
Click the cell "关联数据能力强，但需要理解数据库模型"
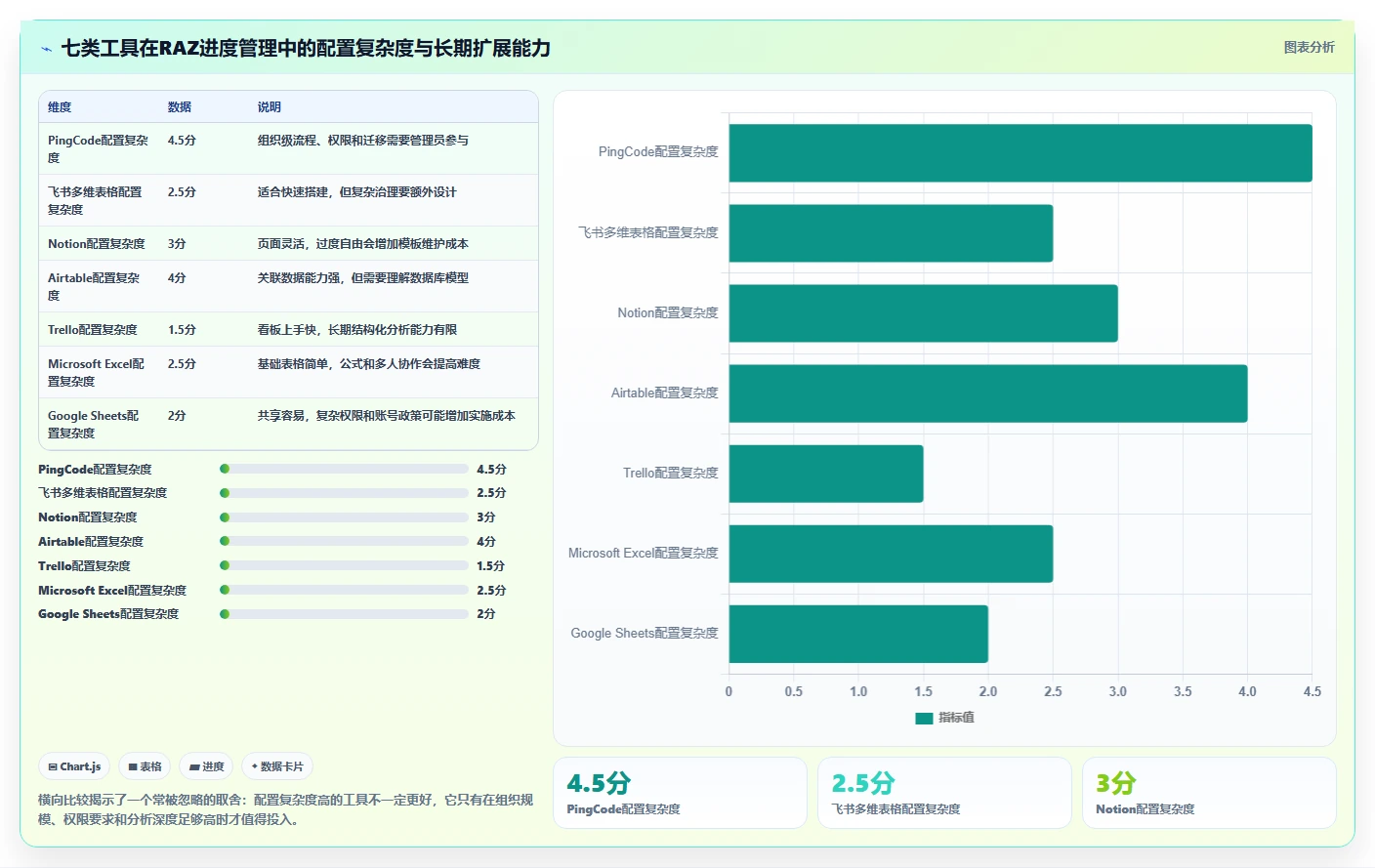(363, 278)
